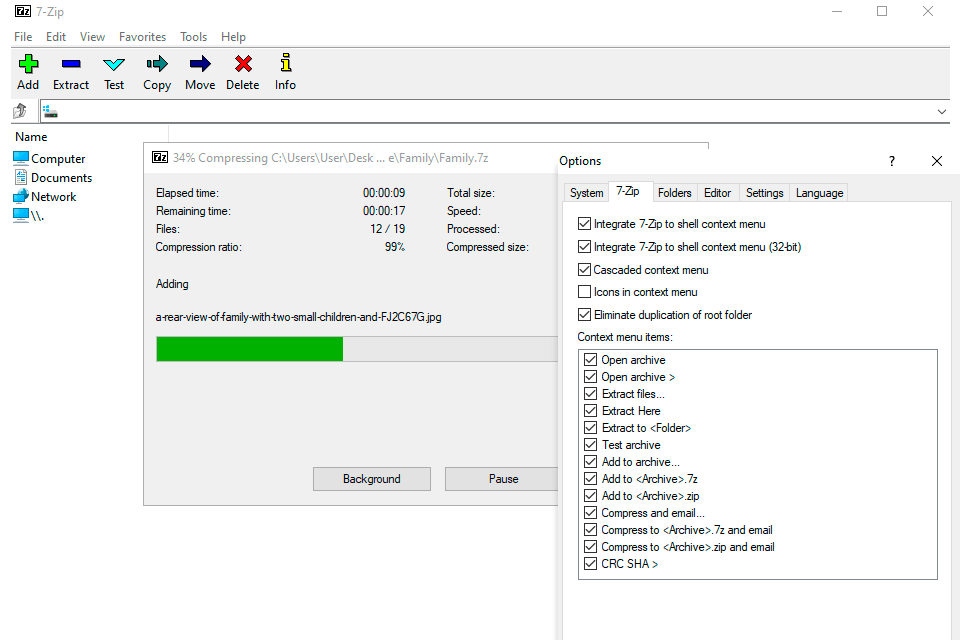Select the Network icon in file list

(21, 196)
